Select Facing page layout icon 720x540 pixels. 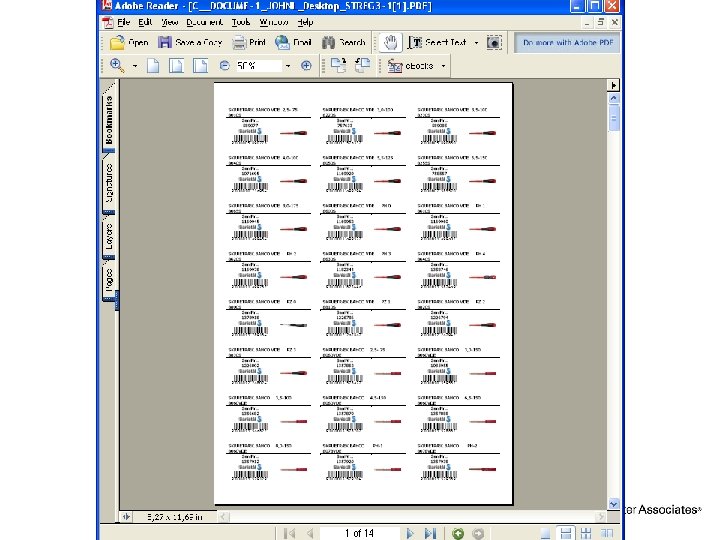[607, 533]
